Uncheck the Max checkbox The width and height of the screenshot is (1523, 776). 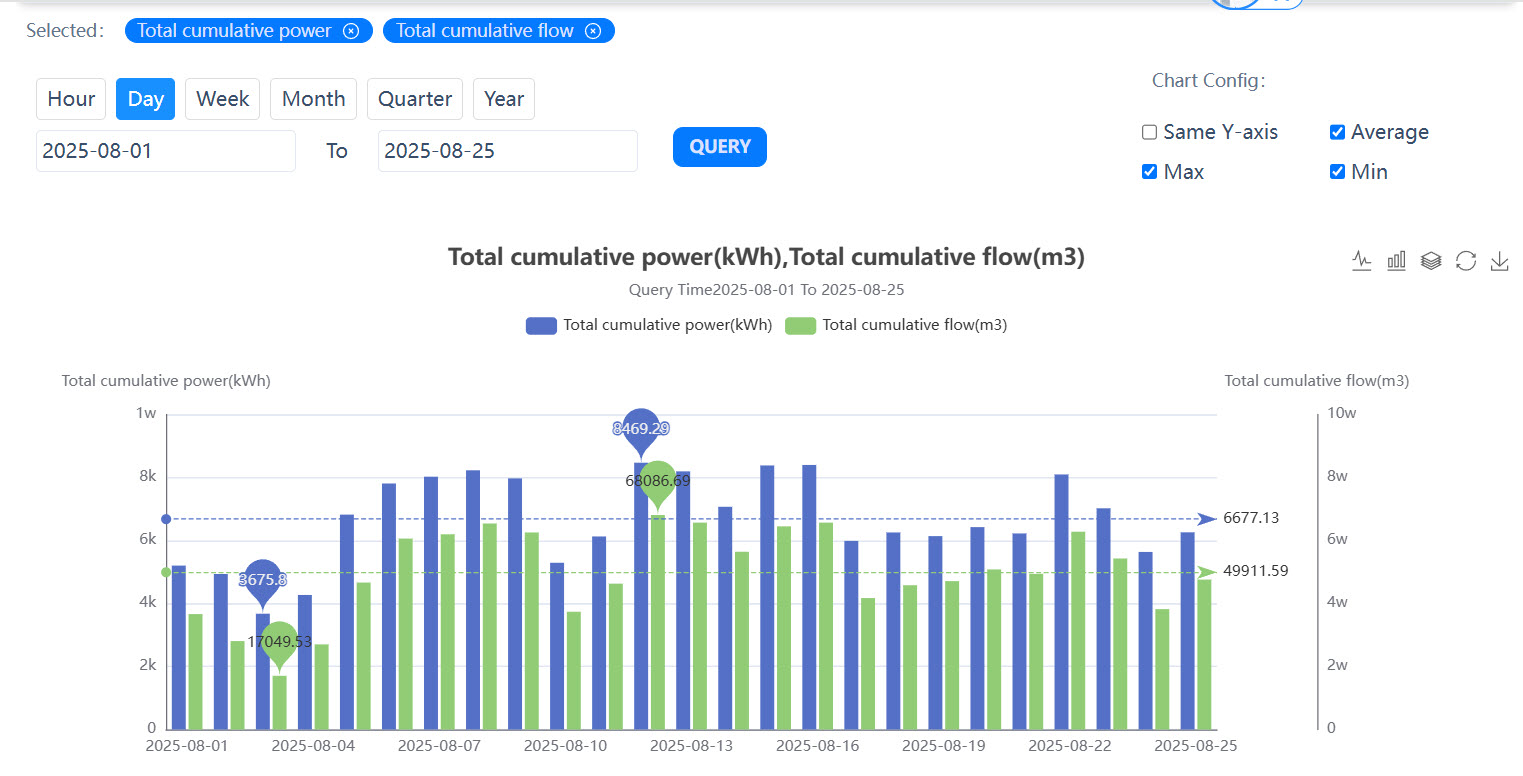tap(1150, 172)
